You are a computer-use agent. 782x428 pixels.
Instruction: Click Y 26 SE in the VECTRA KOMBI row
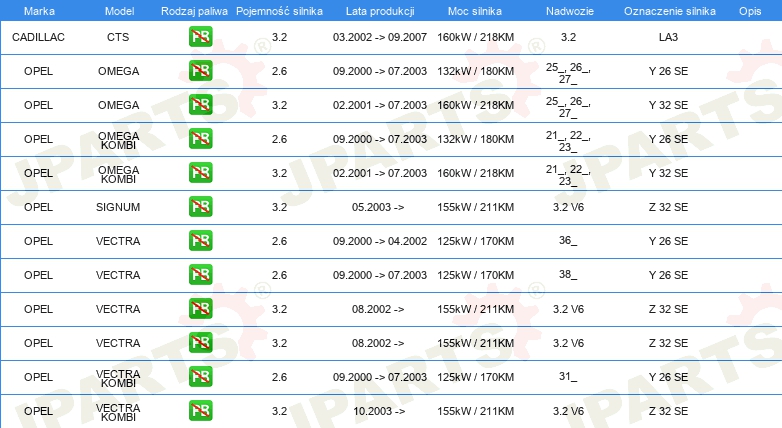click(x=668, y=377)
